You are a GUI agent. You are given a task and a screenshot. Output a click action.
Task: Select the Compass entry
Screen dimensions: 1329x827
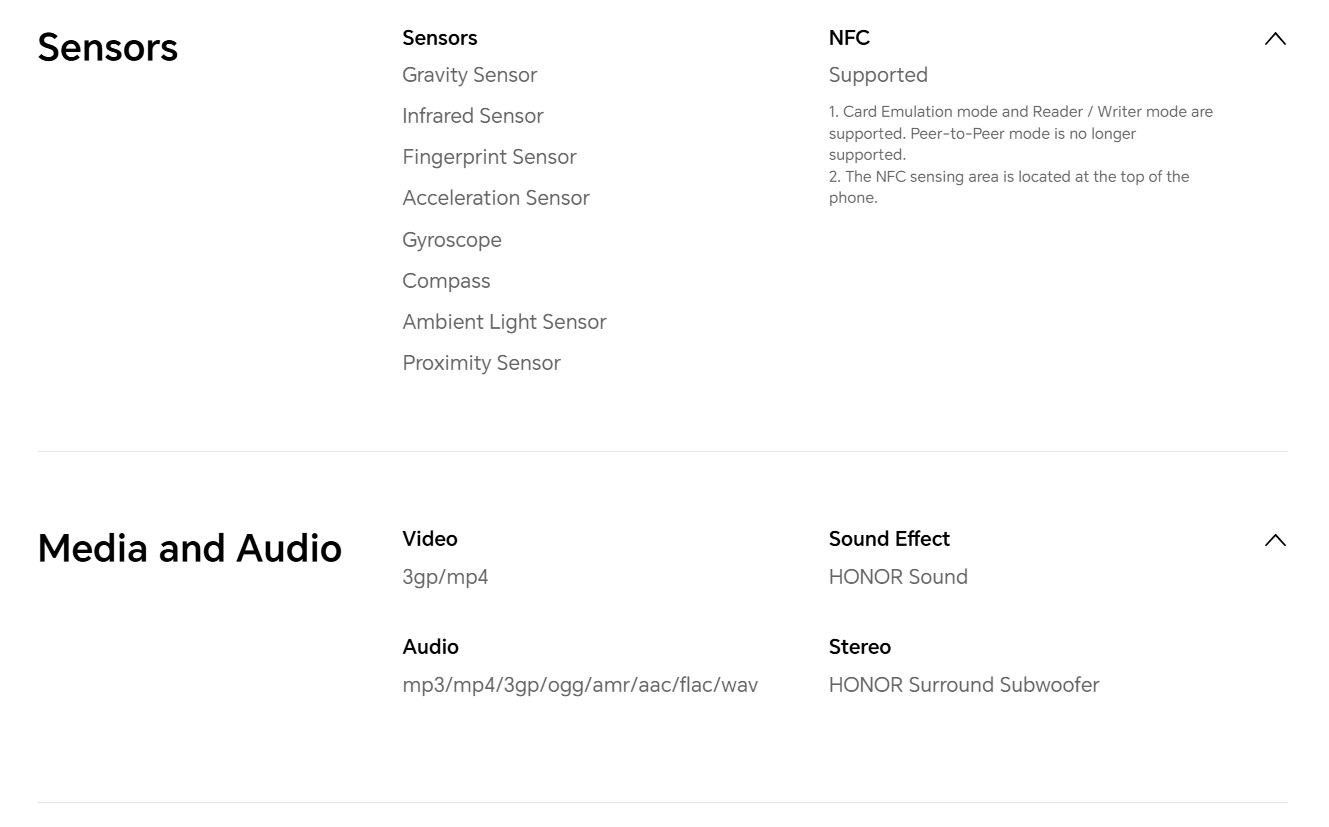tap(446, 281)
